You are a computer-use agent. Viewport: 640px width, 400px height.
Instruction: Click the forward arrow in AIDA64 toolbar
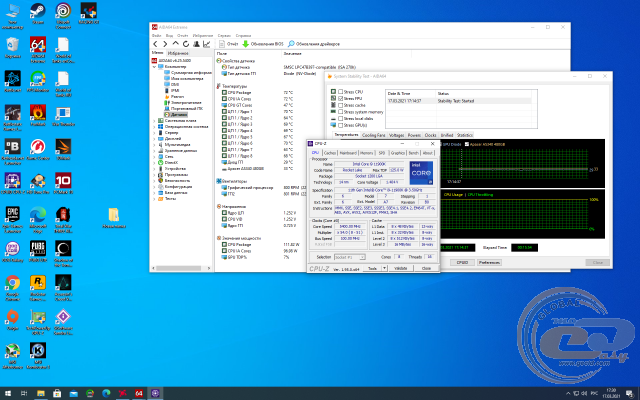pyautogui.click(x=165, y=44)
